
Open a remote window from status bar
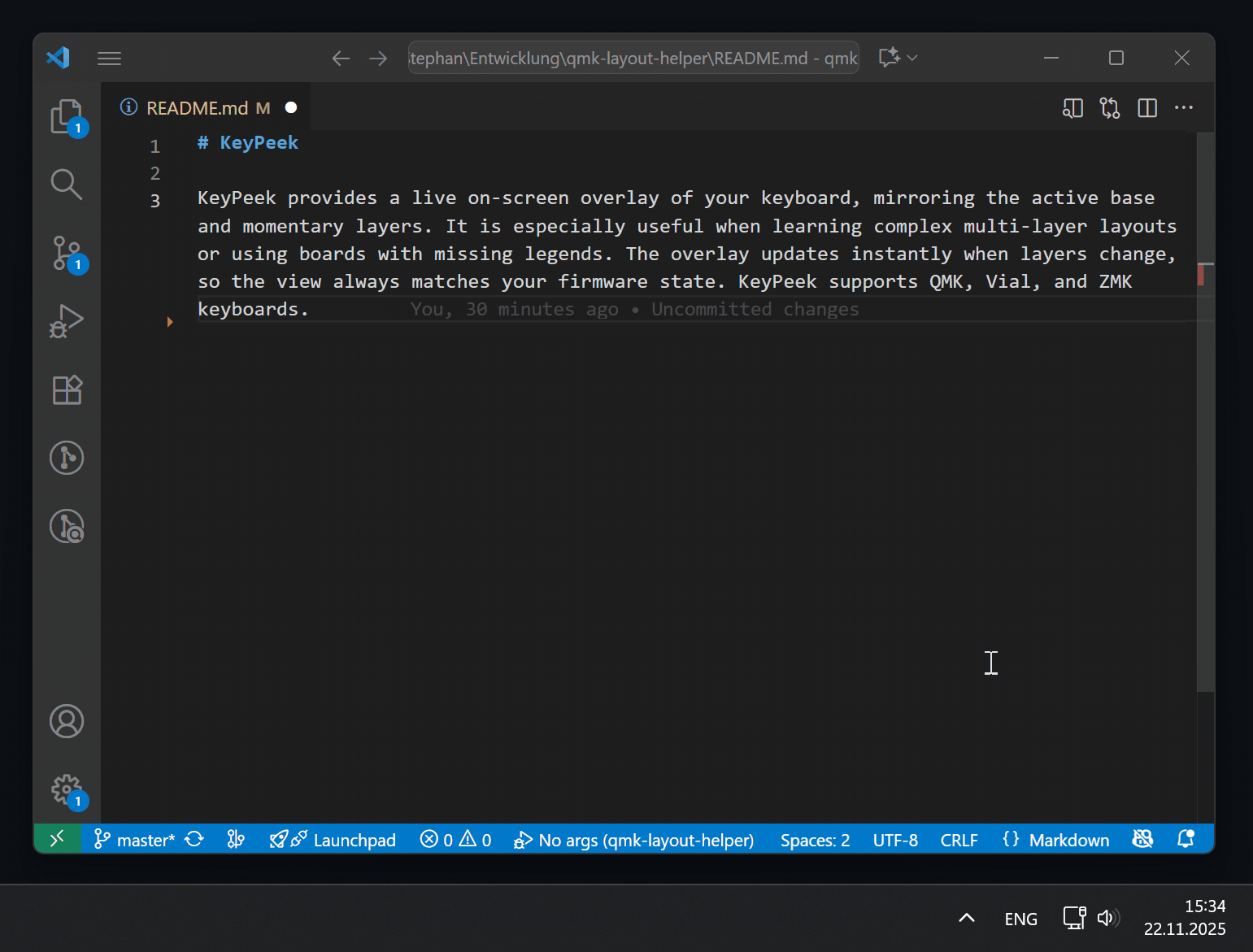coord(57,839)
